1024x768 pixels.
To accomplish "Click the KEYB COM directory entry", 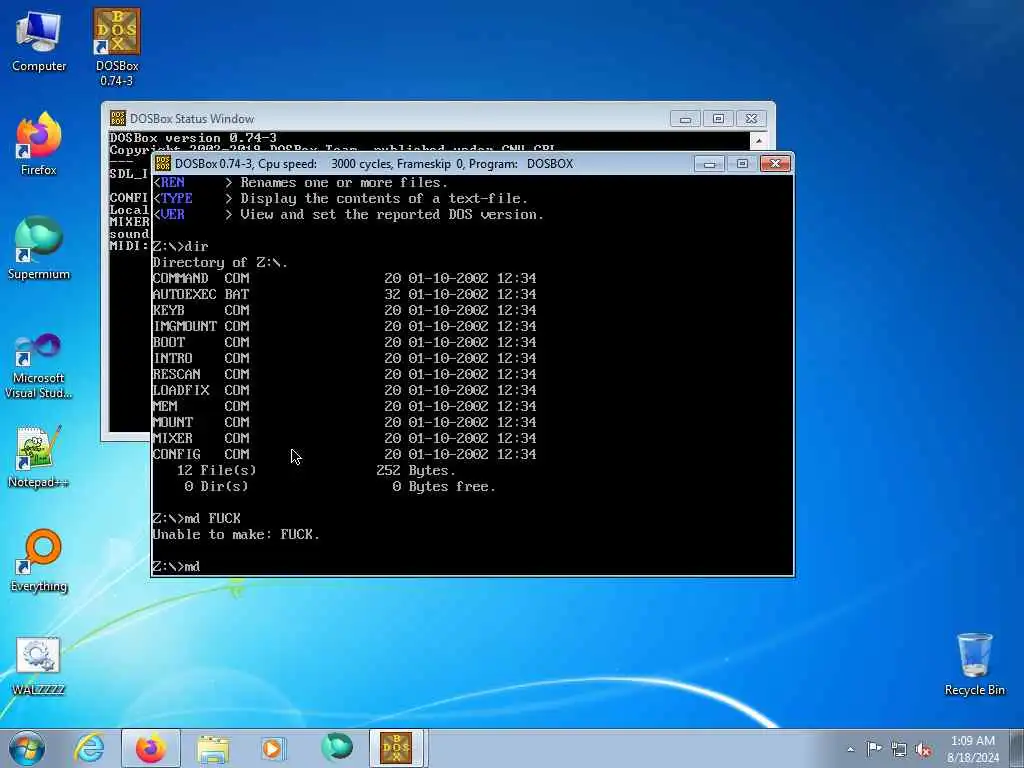I will pos(344,310).
